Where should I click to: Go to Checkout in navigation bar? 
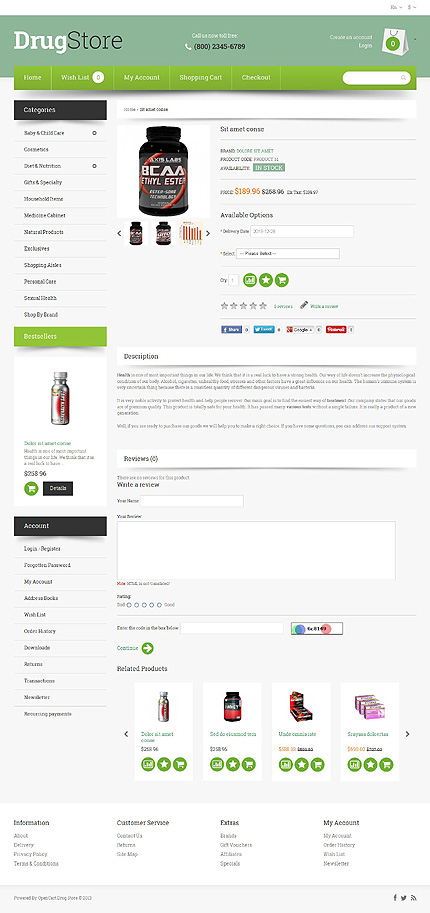pos(256,77)
